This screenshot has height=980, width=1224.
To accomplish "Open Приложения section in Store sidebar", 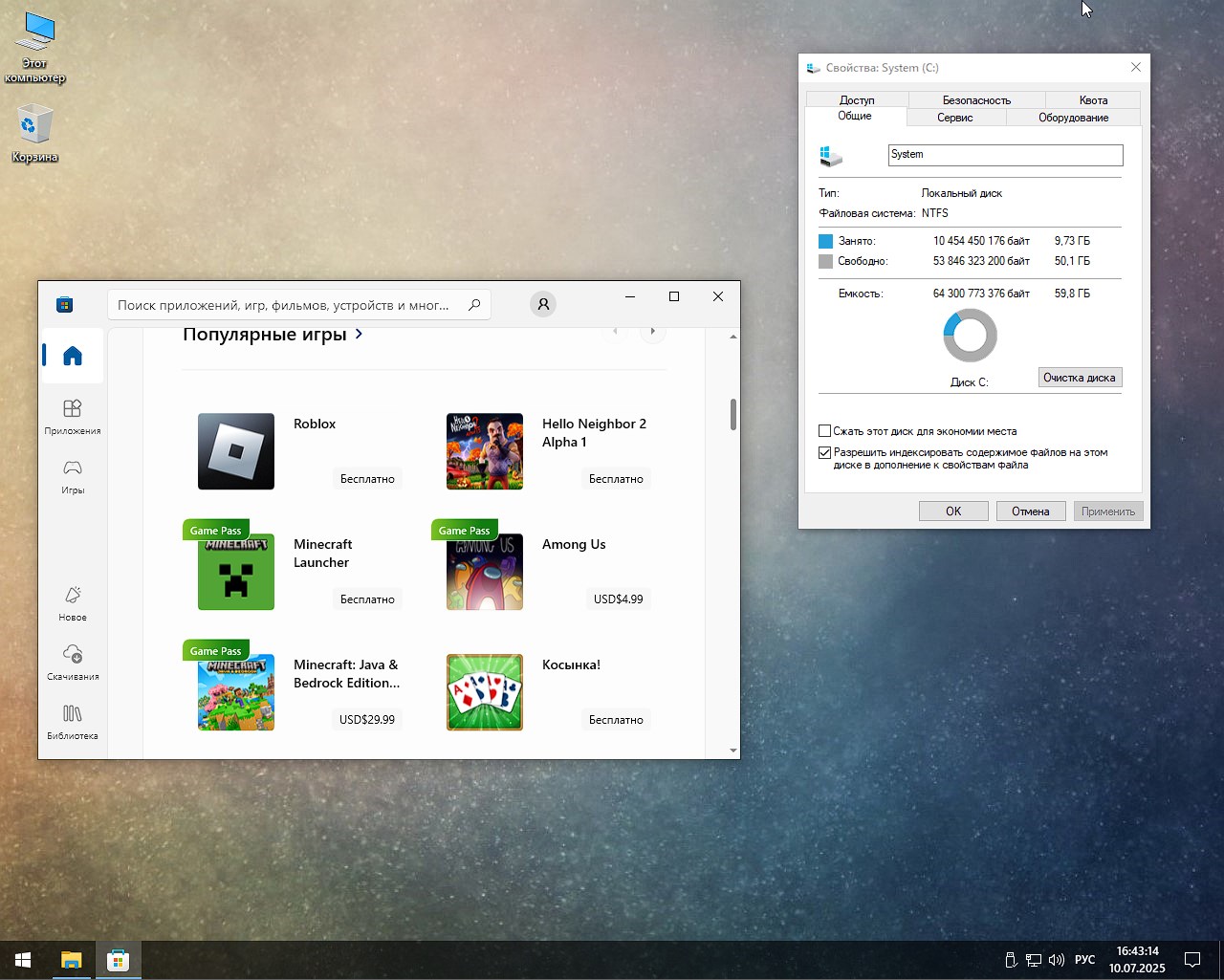I will [x=73, y=417].
